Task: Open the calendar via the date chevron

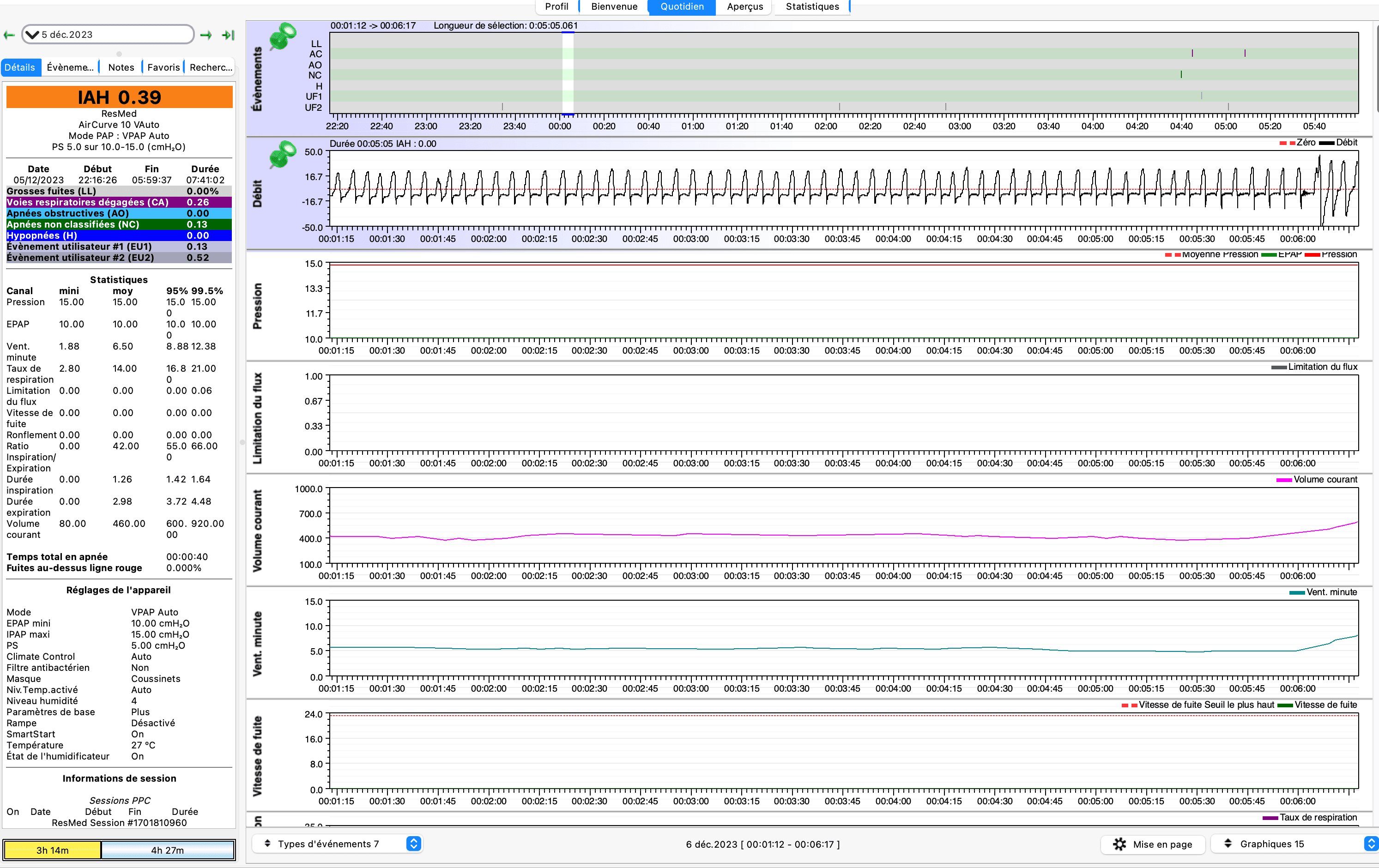Action: (32, 35)
